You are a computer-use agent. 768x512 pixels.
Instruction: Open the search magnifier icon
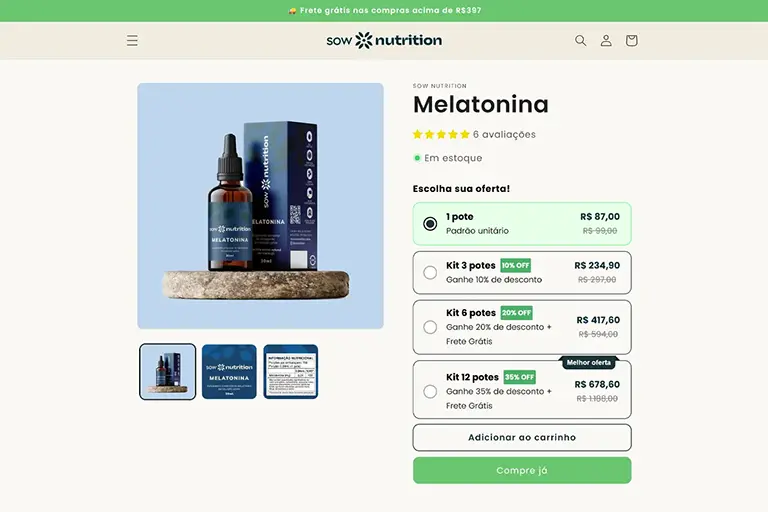tap(580, 40)
